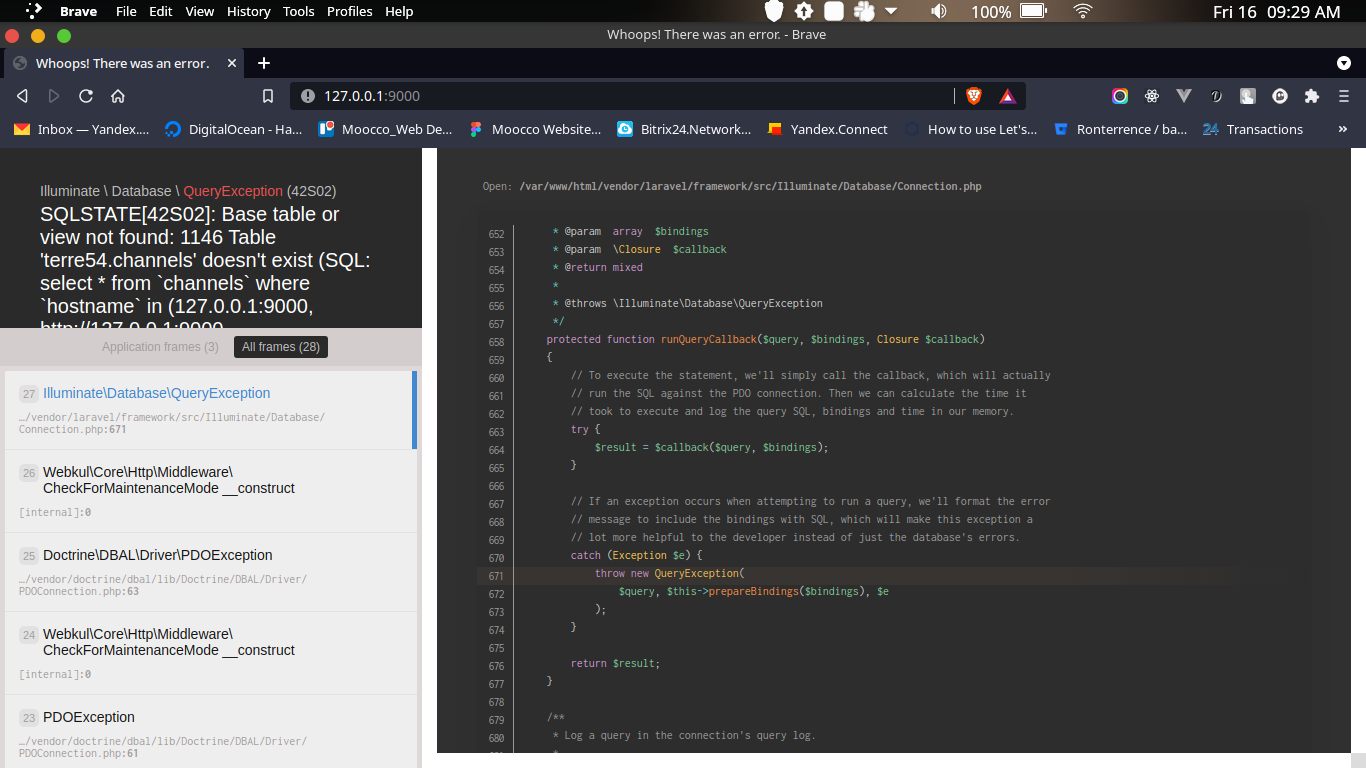Image resolution: width=1366 pixels, height=768 pixels.
Task: Open the volume speaker control
Action: pos(938,12)
